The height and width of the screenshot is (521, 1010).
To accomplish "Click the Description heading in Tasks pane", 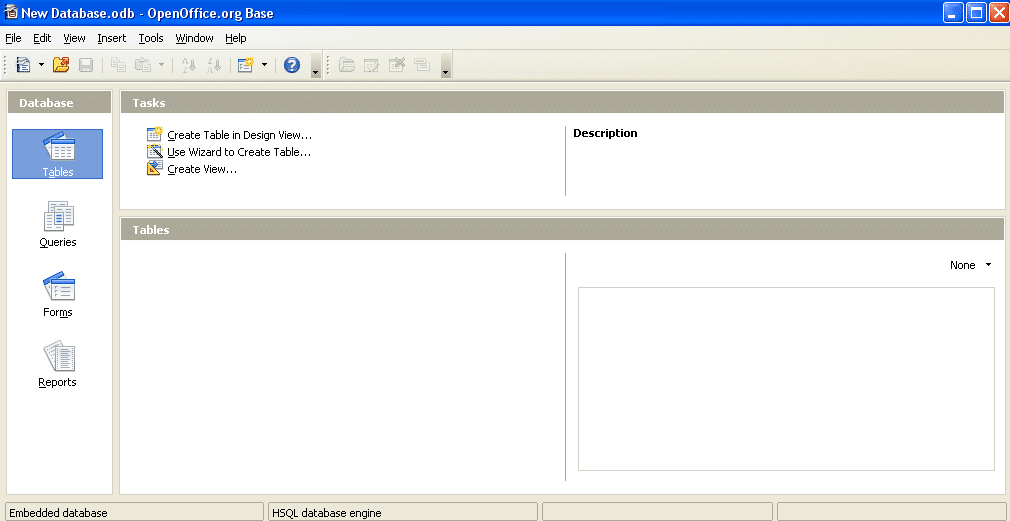I will tap(605, 133).
